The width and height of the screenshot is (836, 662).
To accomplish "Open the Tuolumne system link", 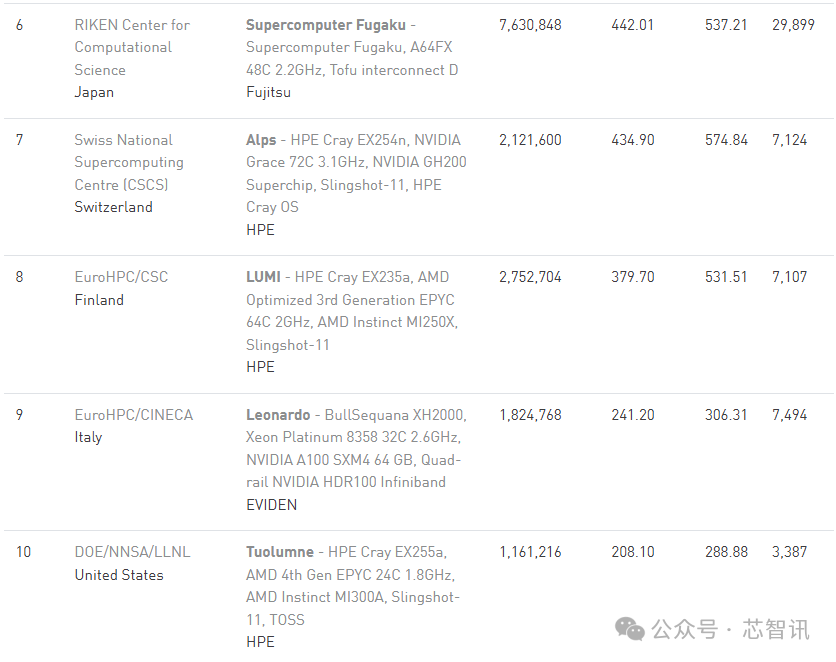I will [280, 552].
